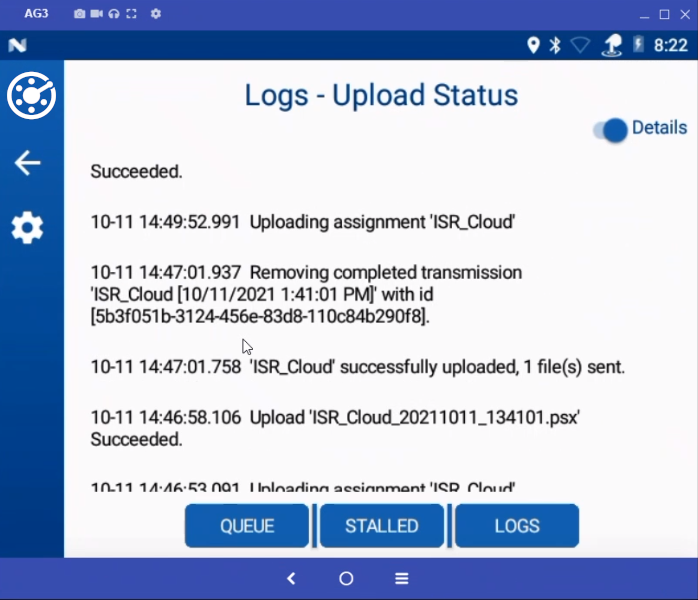Viewport: 698px width, 600px height.
Task: Open emulator settings gear in title bar
Action: click(155, 14)
